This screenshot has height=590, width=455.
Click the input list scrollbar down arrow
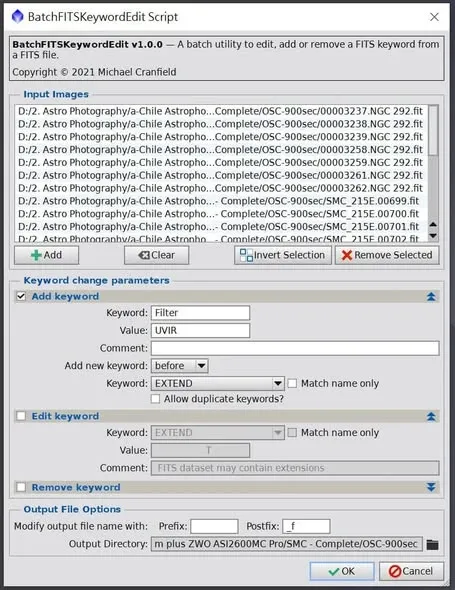click(x=433, y=236)
